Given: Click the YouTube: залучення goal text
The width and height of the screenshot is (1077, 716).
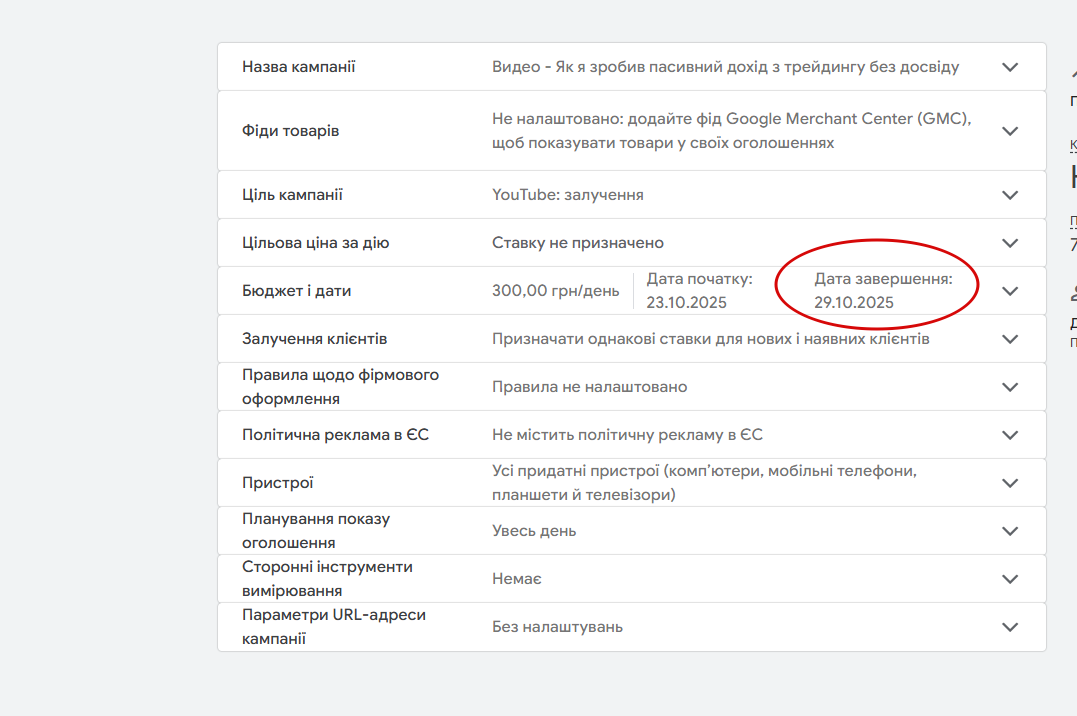Looking at the screenshot, I should pos(567,195).
